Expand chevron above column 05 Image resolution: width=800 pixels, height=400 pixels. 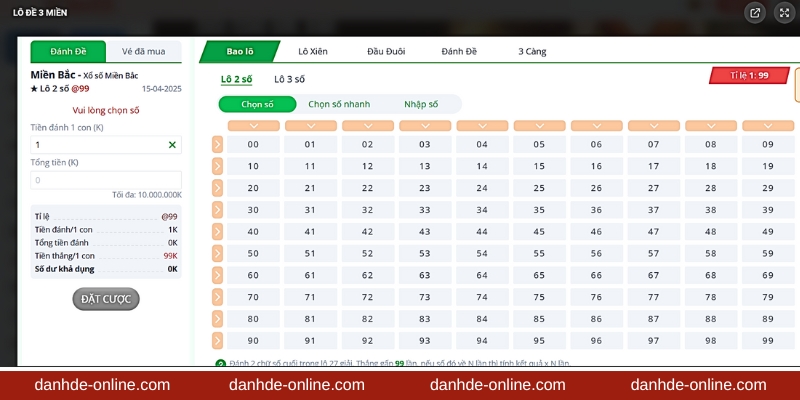tap(539, 126)
